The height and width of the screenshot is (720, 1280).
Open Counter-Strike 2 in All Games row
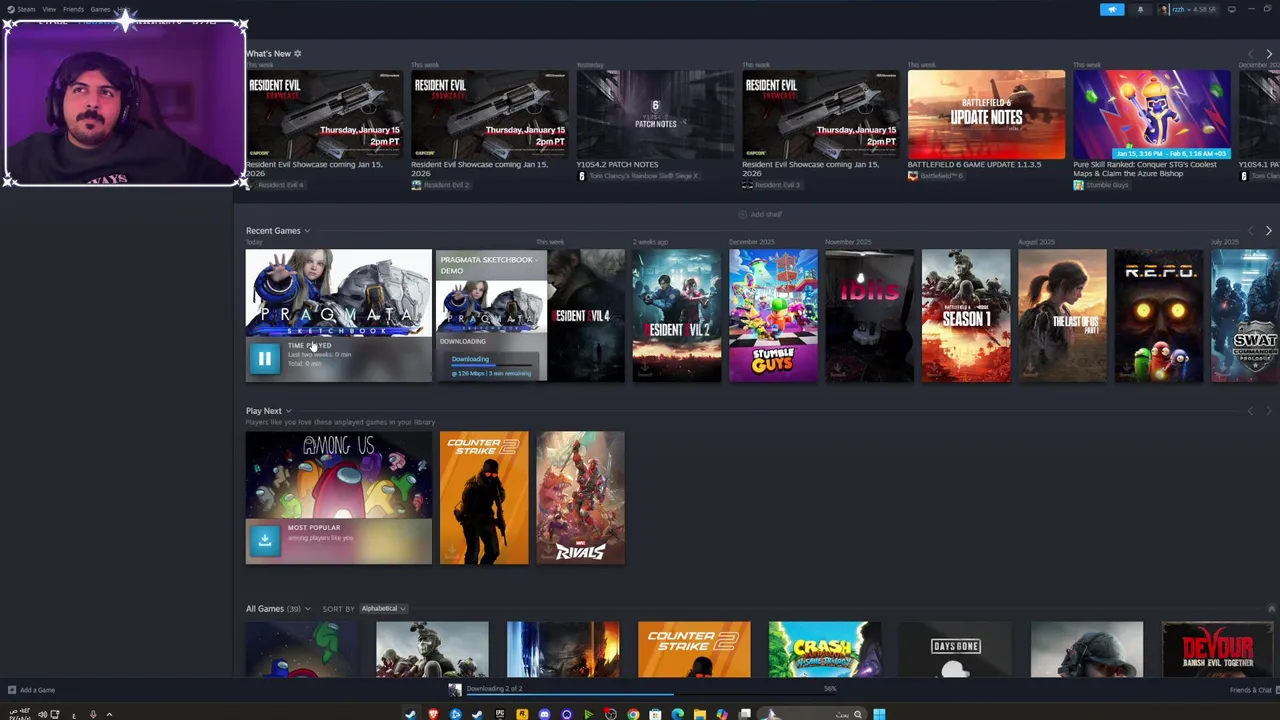pos(694,649)
